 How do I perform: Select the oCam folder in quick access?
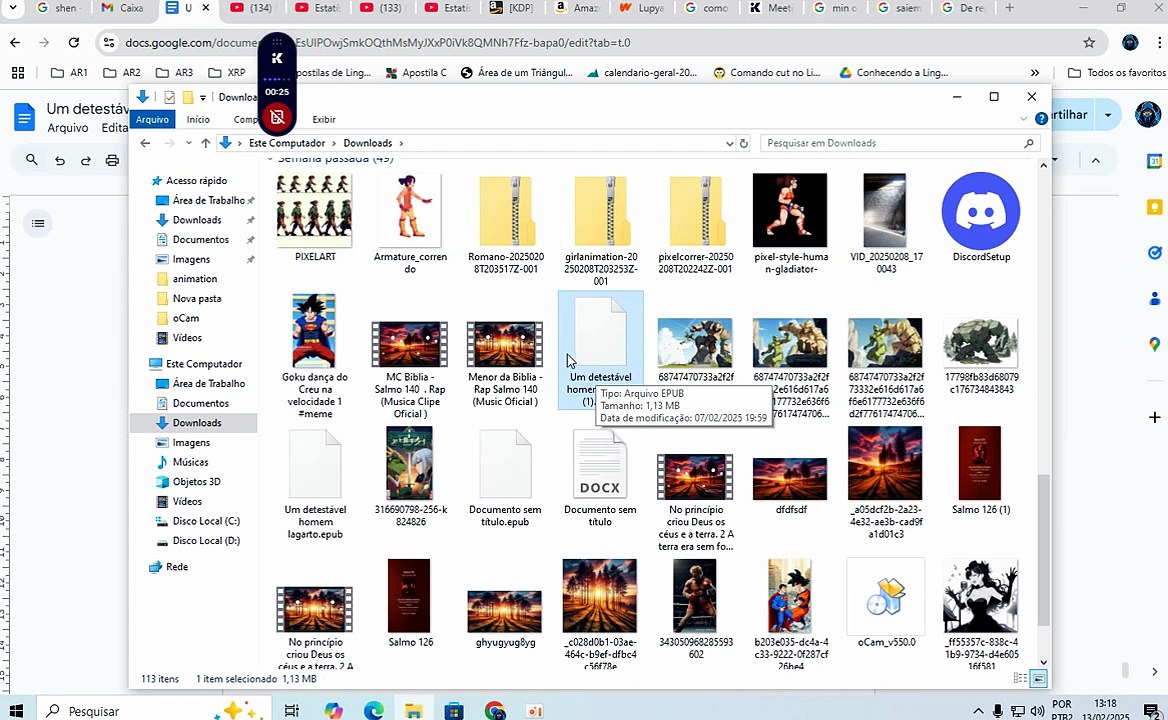[185, 318]
